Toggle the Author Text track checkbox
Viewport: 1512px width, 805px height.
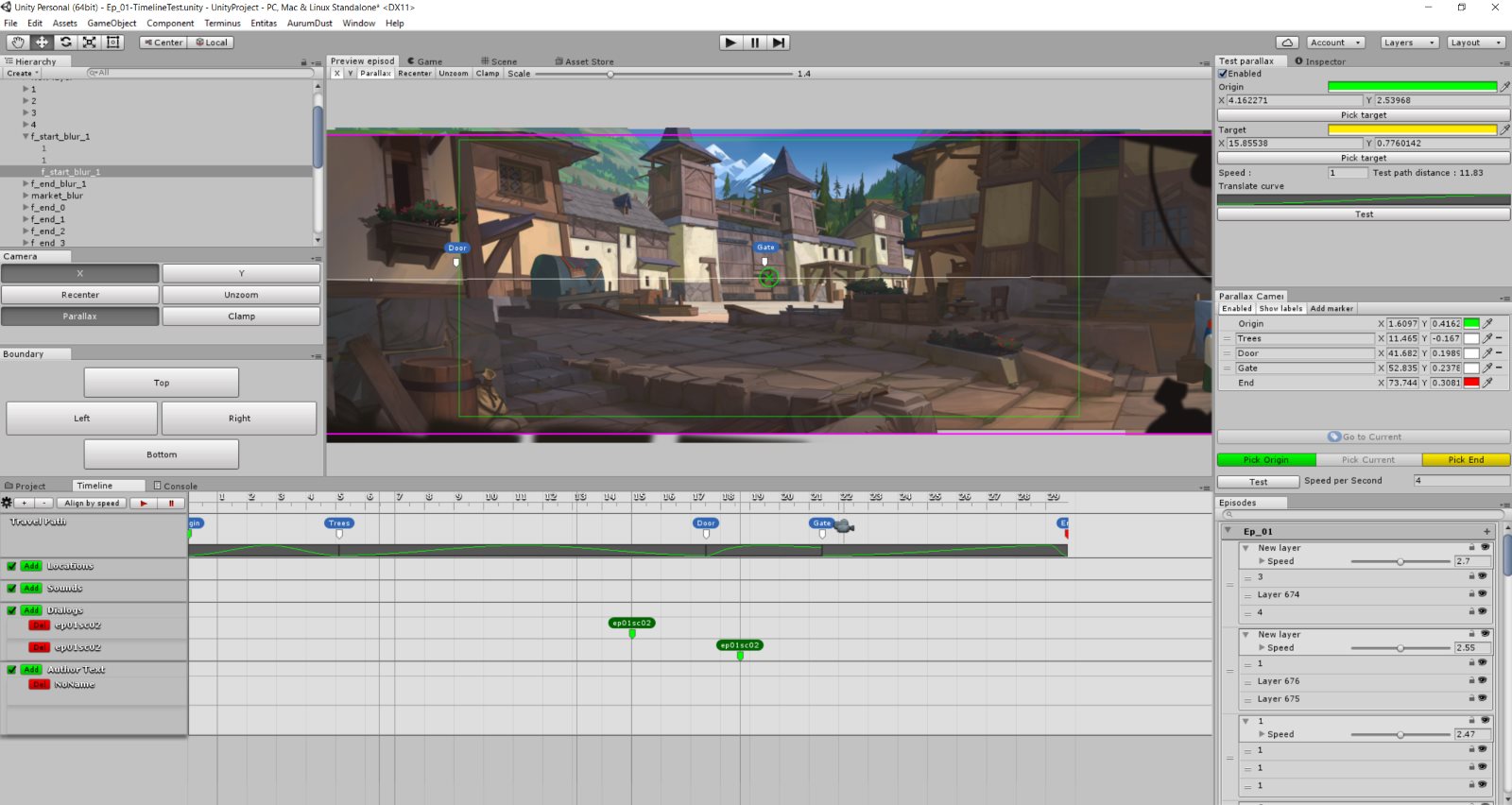coord(11,670)
